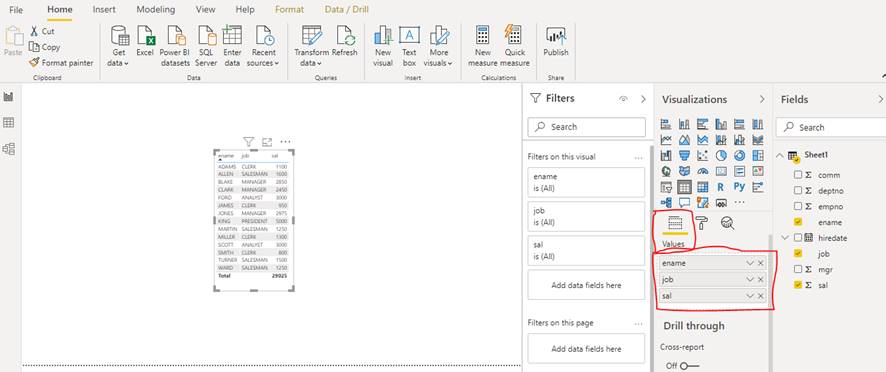Publish the report
Image resolution: width=886 pixels, height=372 pixels.
555,41
